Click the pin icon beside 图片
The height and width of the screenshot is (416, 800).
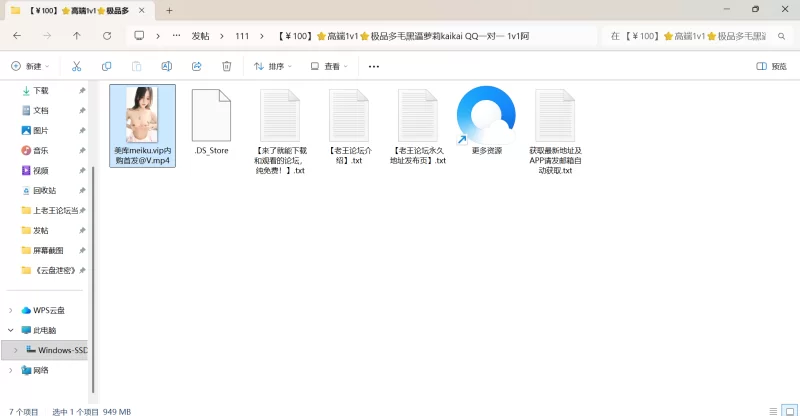pyautogui.click(x=82, y=130)
